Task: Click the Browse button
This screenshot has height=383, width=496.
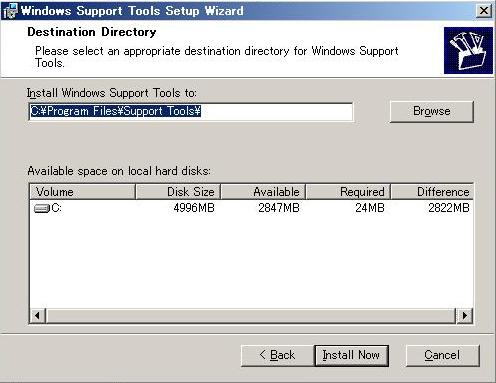Action: point(432,111)
